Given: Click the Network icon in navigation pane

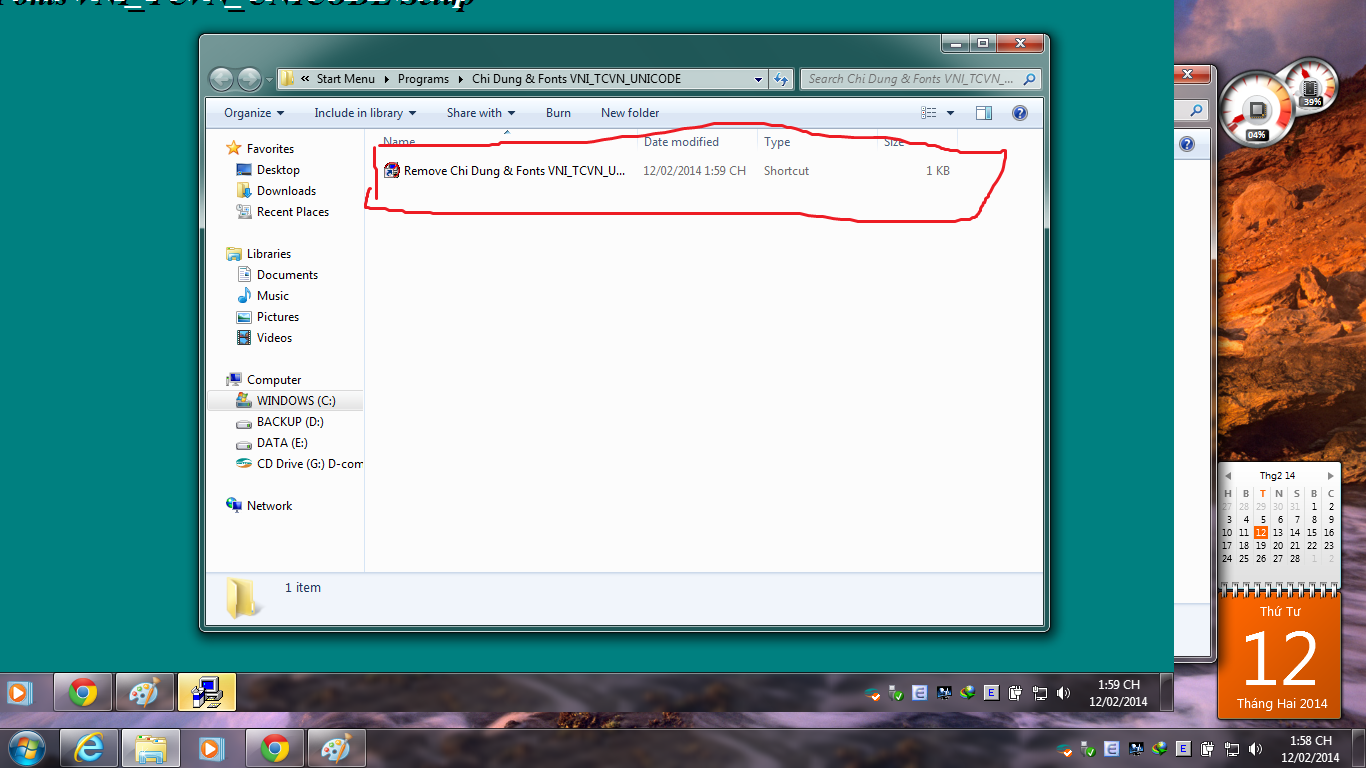Looking at the screenshot, I should click(234, 505).
